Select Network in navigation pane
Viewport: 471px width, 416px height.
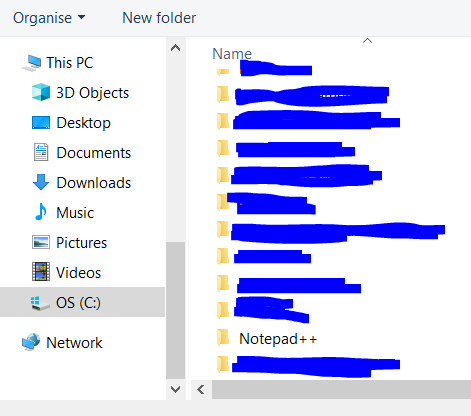(74, 343)
